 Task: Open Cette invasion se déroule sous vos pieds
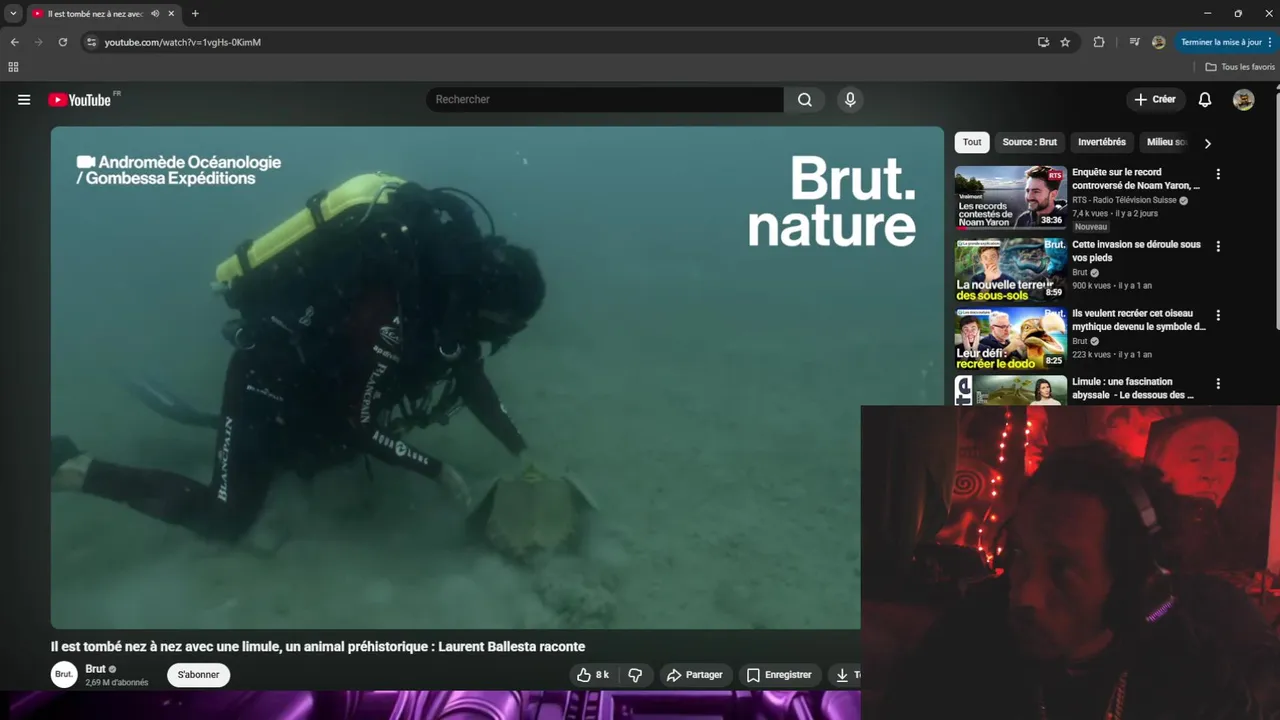(x=1137, y=251)
